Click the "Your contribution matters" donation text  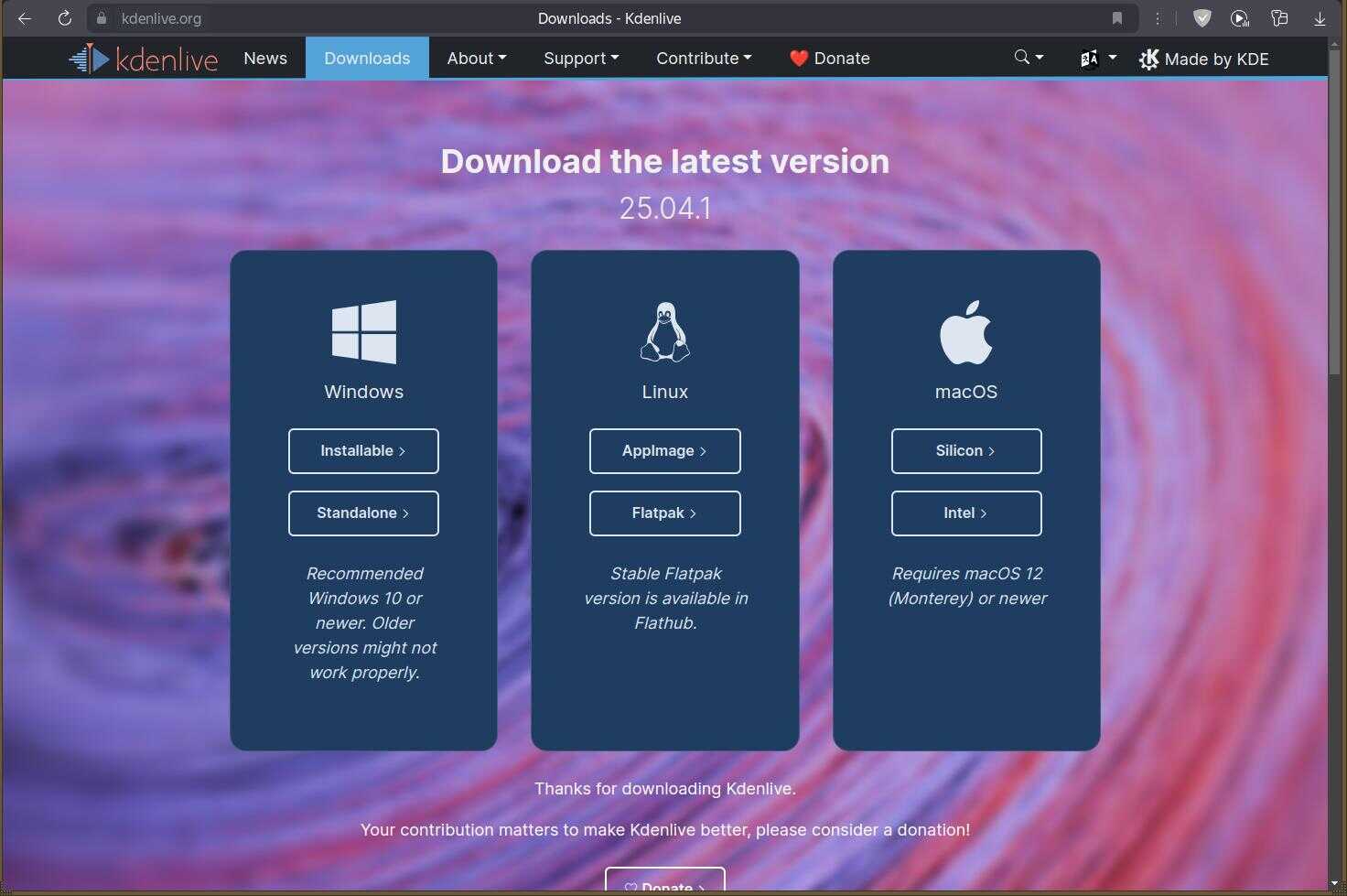[x=665, y=830]
